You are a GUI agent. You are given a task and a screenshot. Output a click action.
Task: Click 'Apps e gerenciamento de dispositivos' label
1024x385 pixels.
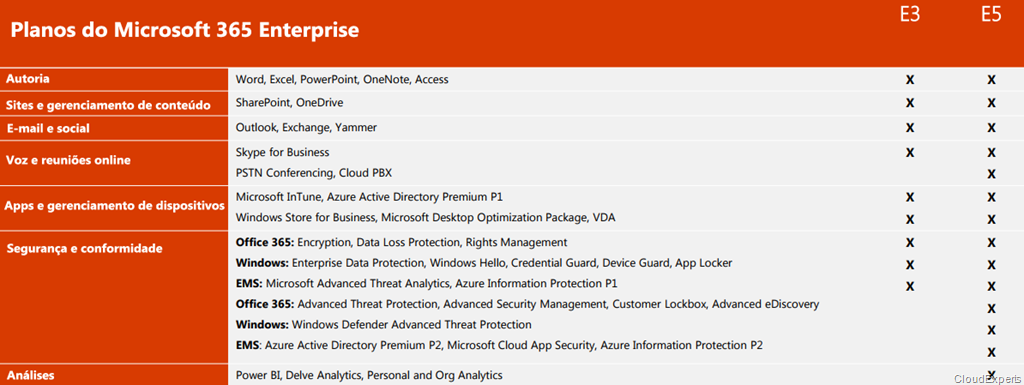click(x=114, y=206)
